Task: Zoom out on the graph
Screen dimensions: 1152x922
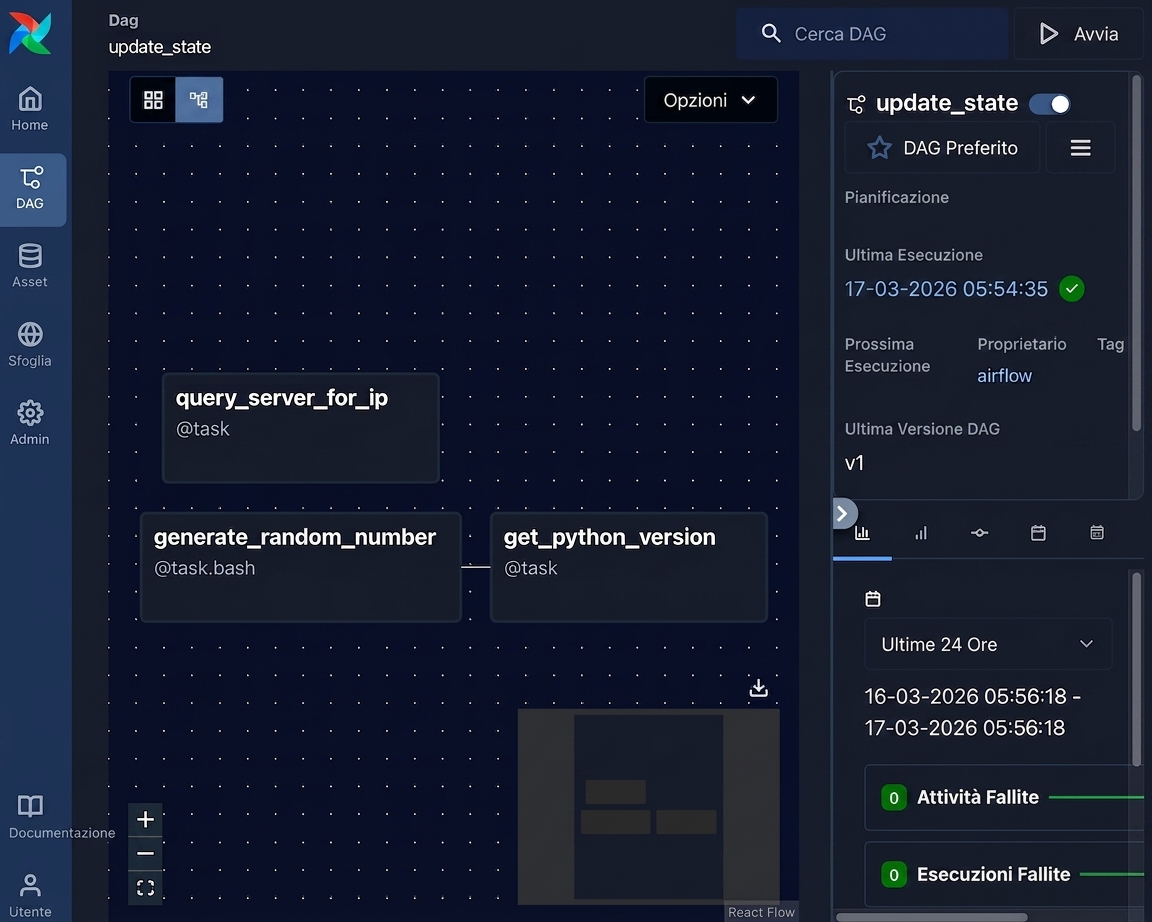Action: [x=145, y=853]
